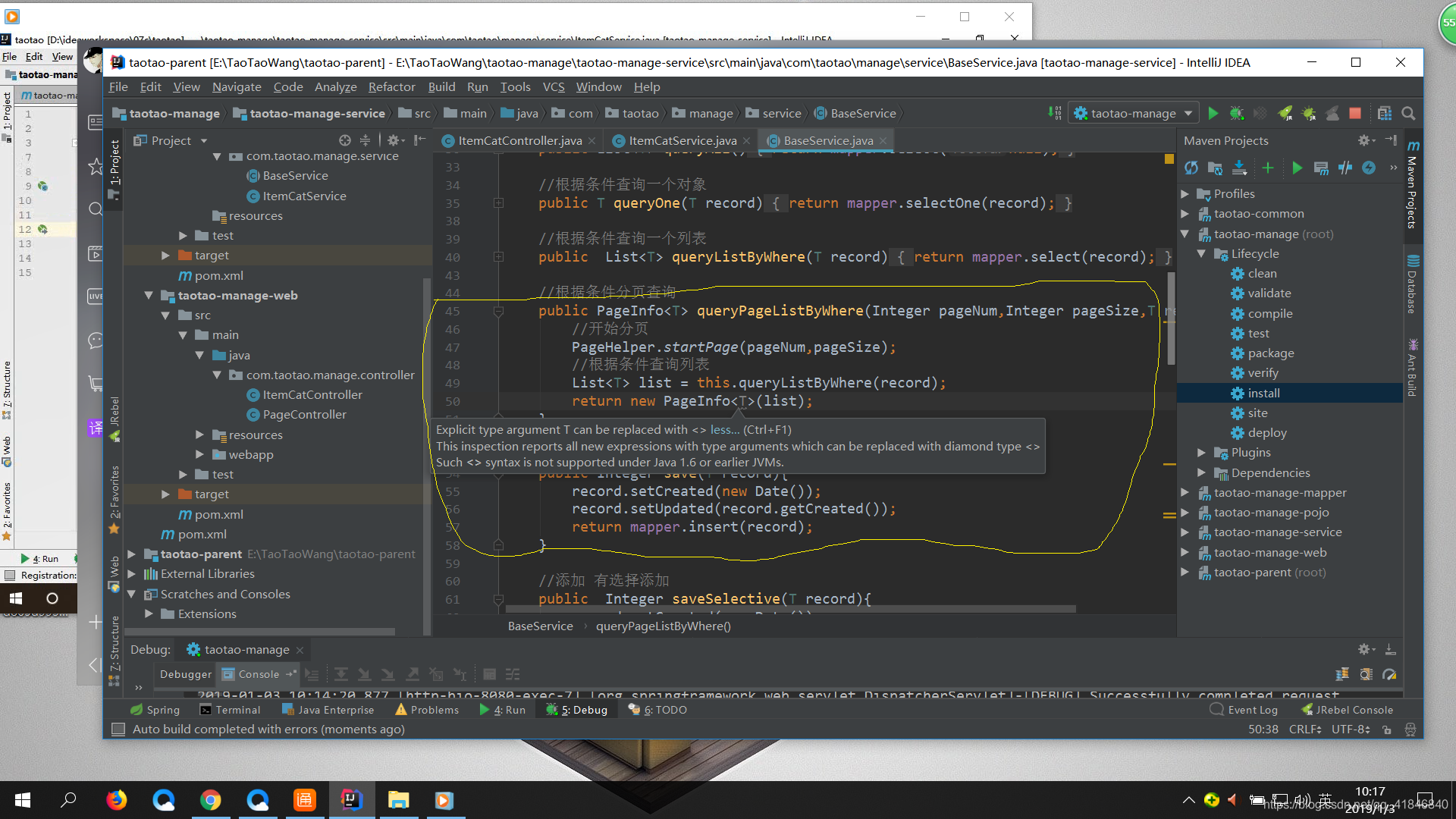Toggle the file read-only lock icon in status bar
This screenshot has width=1456, height=819.
coord(1387,730)
